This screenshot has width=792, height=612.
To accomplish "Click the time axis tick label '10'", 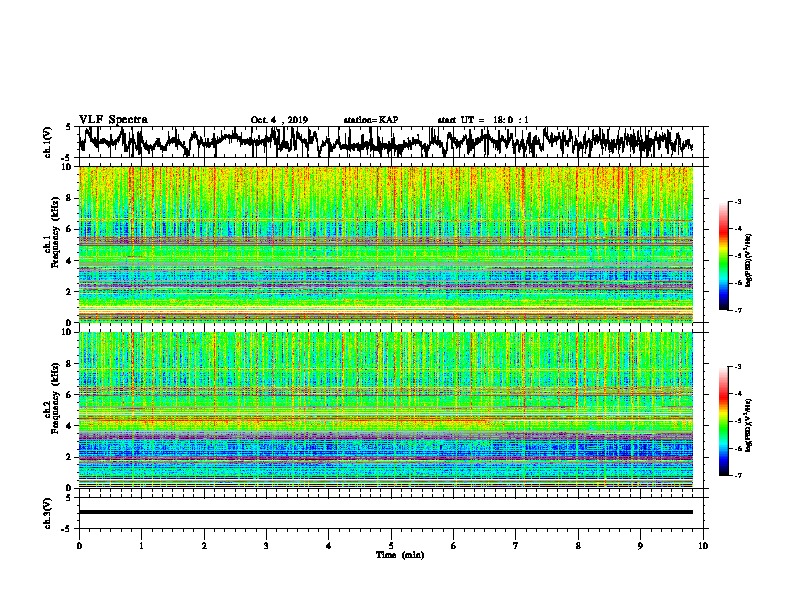I will [703, 546].
